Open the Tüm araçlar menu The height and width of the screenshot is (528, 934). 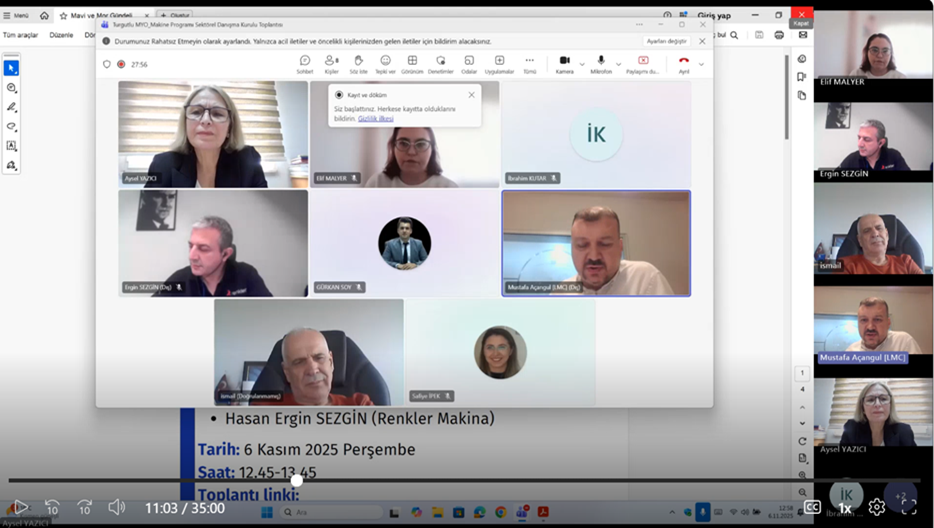19,35
